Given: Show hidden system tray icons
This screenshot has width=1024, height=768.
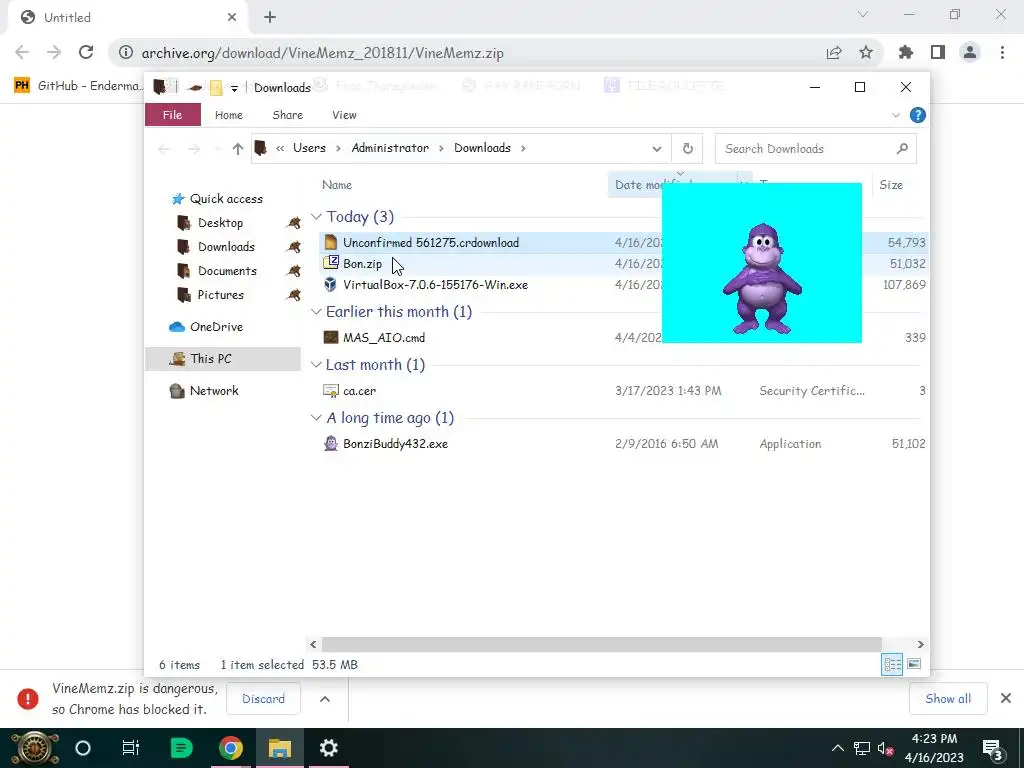Looking at the screenshot, I should pyautogui.click(x=838, y=748).
